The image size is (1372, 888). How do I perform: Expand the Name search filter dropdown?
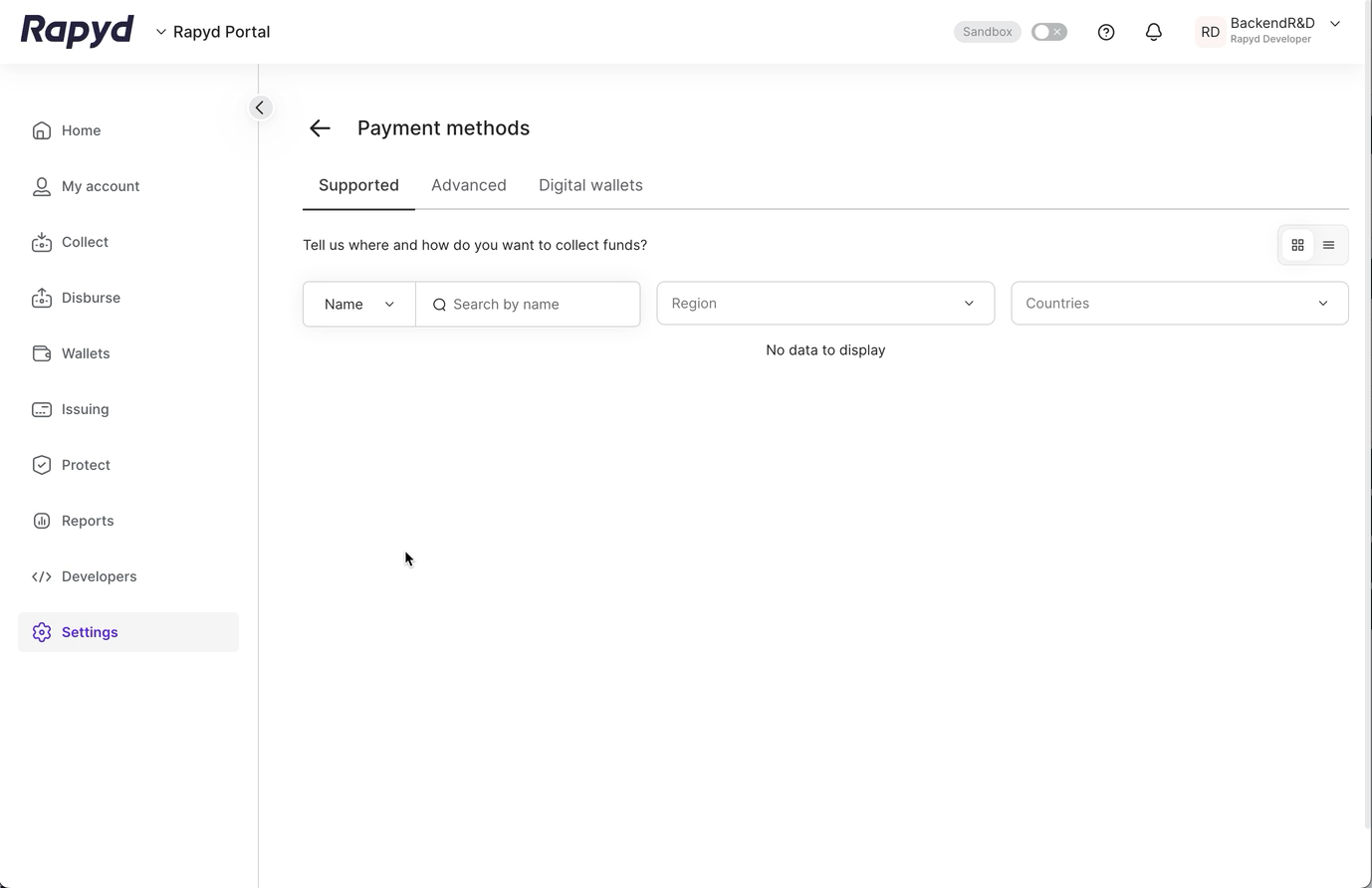358,304
